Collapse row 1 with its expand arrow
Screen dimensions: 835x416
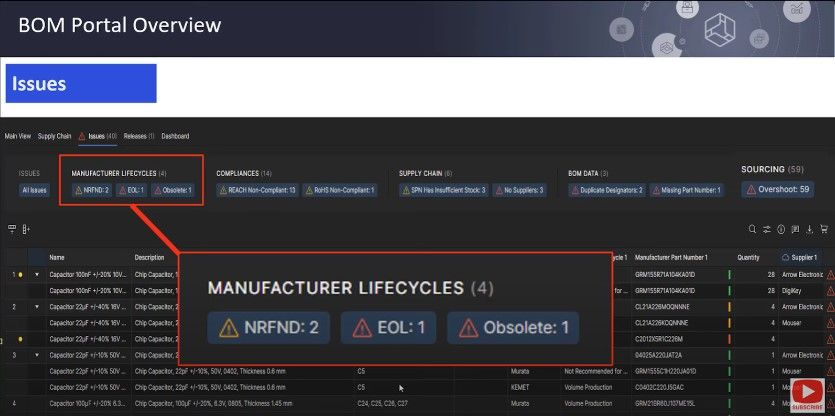[37, 273]
